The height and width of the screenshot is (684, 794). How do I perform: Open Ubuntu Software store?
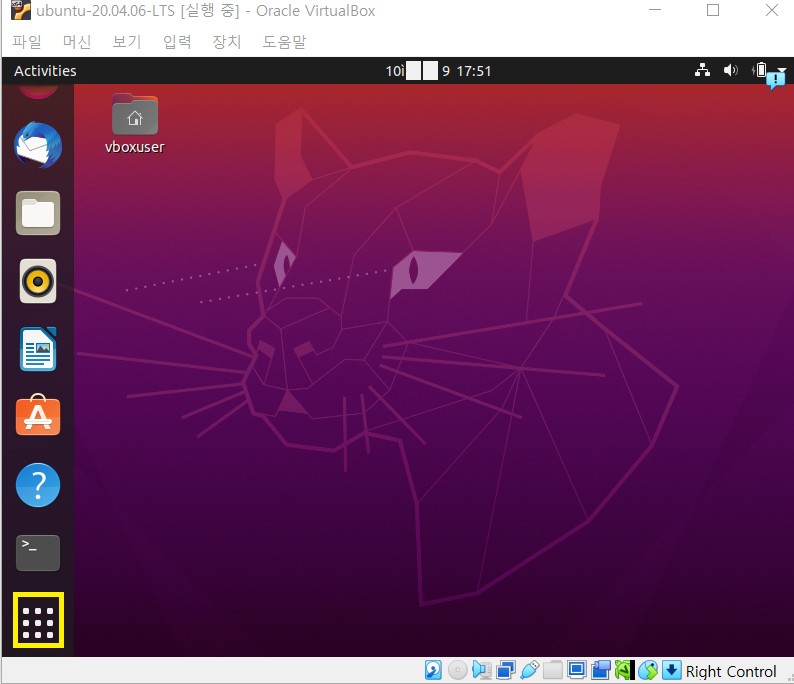pyautogui.click(x=38, y=415)
